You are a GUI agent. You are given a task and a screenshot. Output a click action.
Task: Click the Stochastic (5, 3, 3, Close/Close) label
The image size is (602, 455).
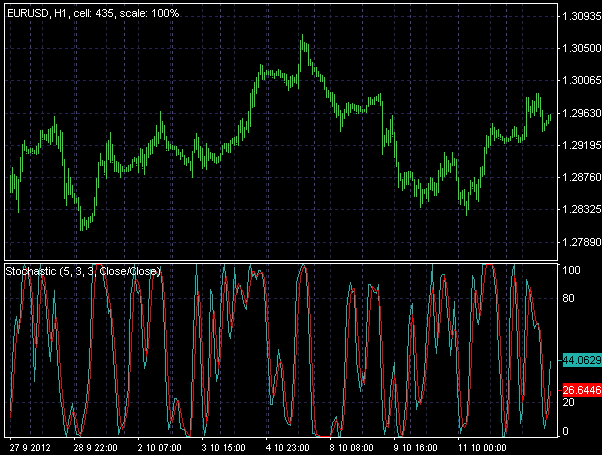pyautogui.click(x=83, y=271)
